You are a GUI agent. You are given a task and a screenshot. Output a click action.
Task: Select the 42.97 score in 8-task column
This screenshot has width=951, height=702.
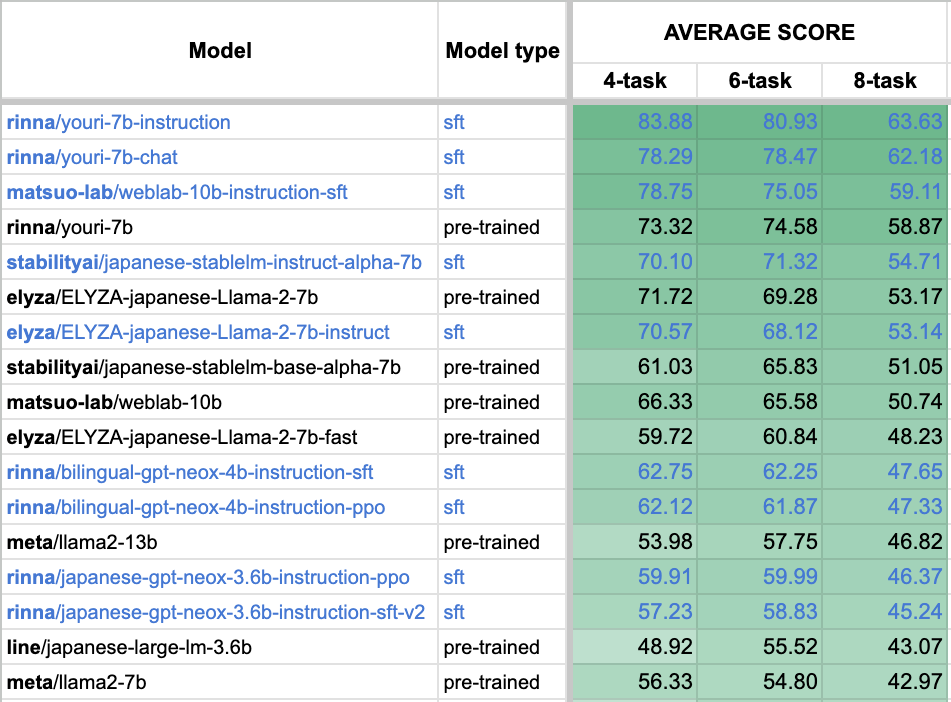(x=914, y=682)
